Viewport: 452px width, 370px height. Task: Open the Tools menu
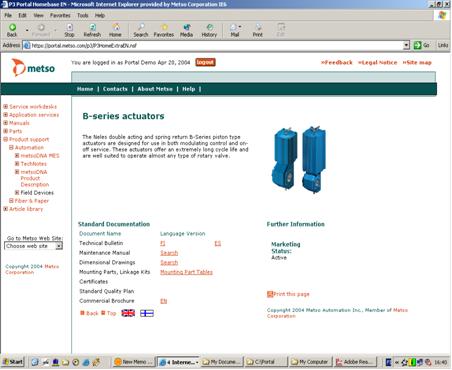[x=82, y=15]
